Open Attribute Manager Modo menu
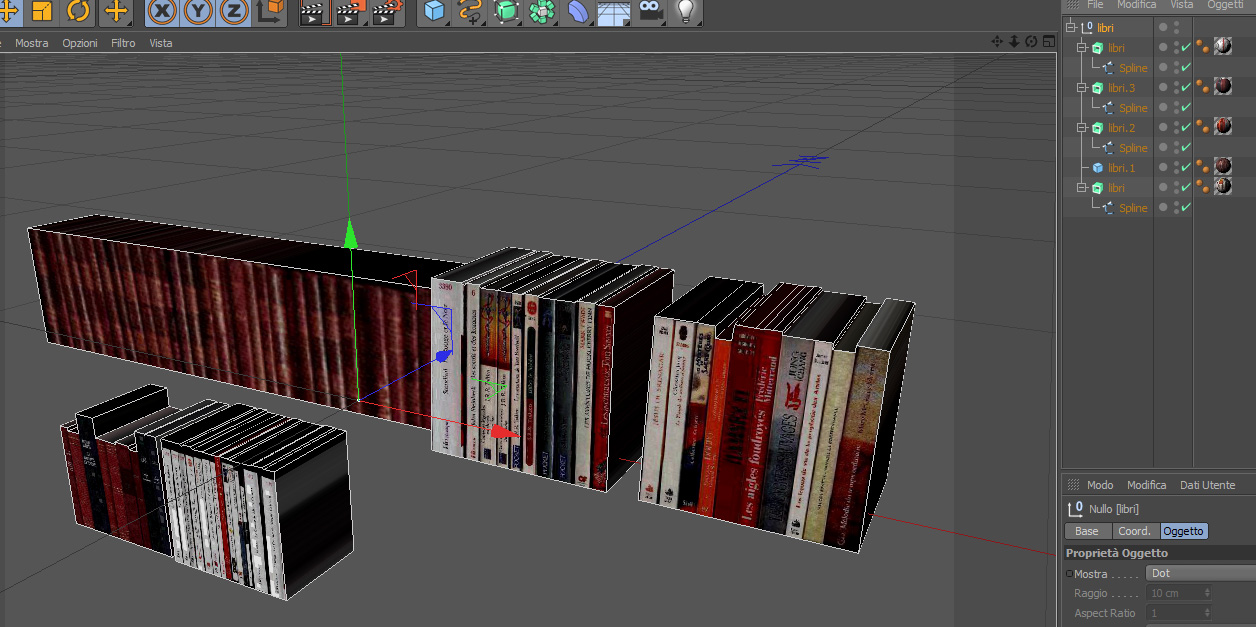Image resolution: width=1256 pixels, height=627 pixels. [x=1100, y=484]
